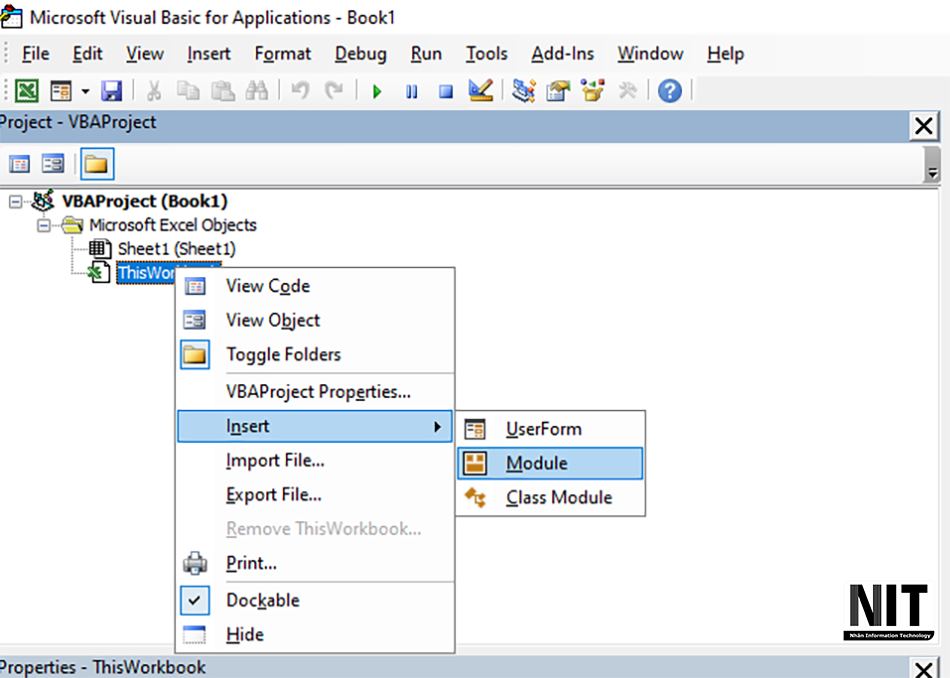This screenshot has width=950, height=678.
Task: Open the Edit menu
Action: [x=87, y=54]
